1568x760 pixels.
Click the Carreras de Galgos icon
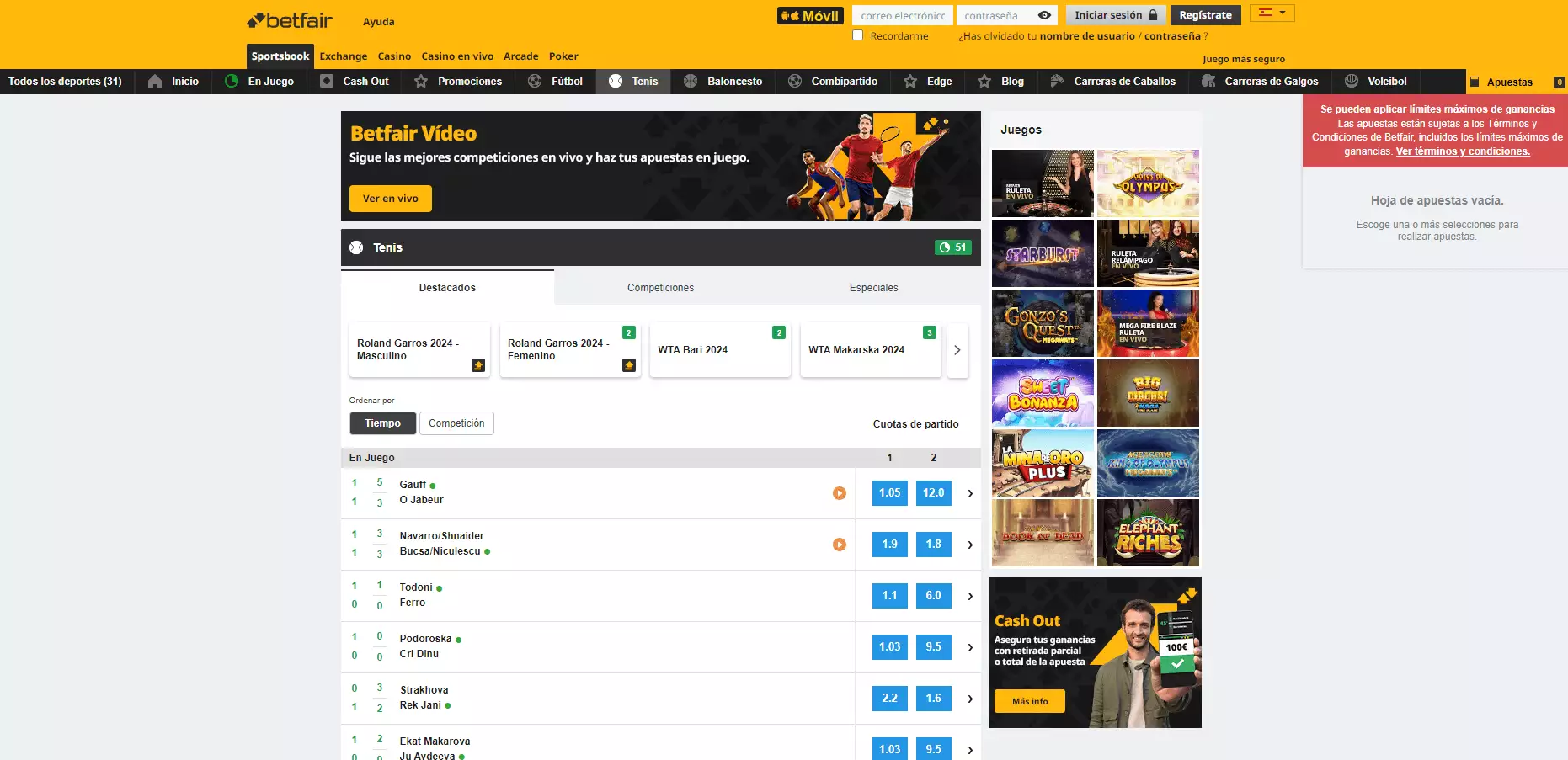(x=1208, y=82)
